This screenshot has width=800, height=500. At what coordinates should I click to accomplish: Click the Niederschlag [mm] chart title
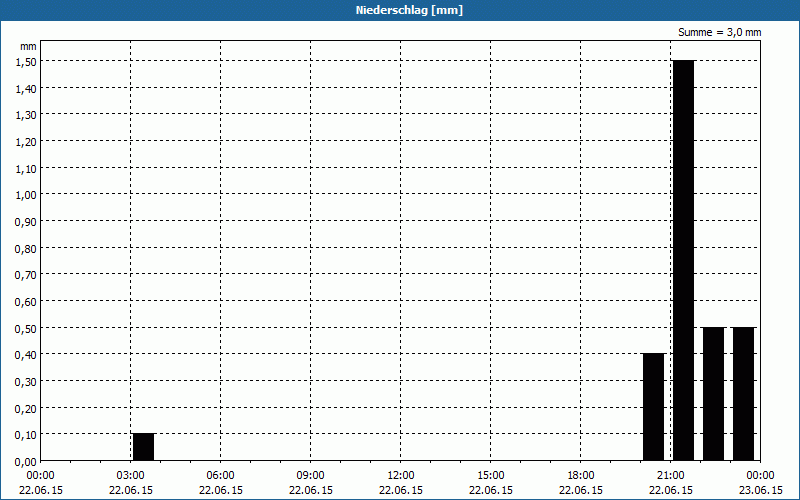coord(409,10)
